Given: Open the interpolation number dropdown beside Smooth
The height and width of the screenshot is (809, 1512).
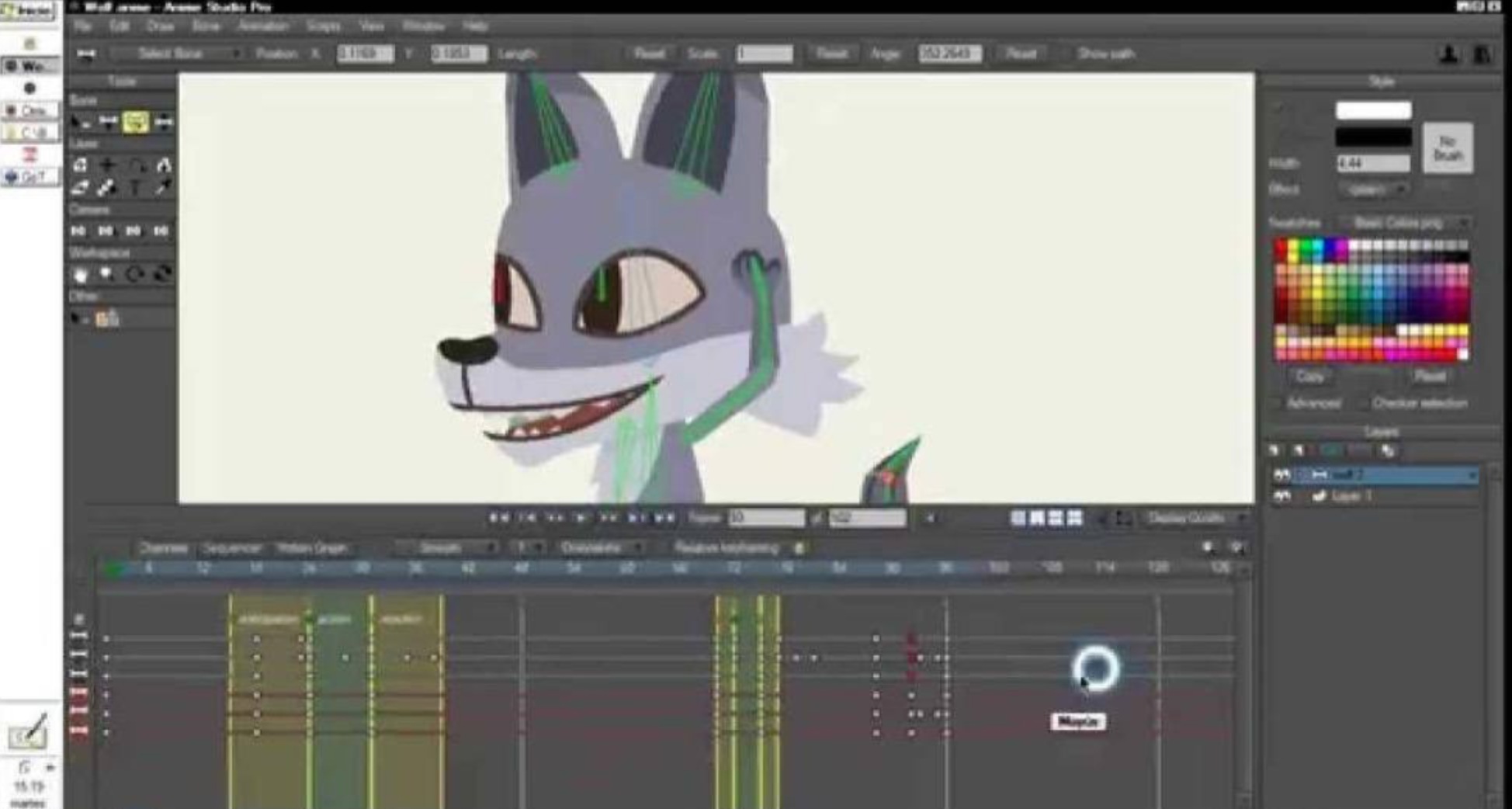Looking at the screenshot, I should click(x=527, y=548).
